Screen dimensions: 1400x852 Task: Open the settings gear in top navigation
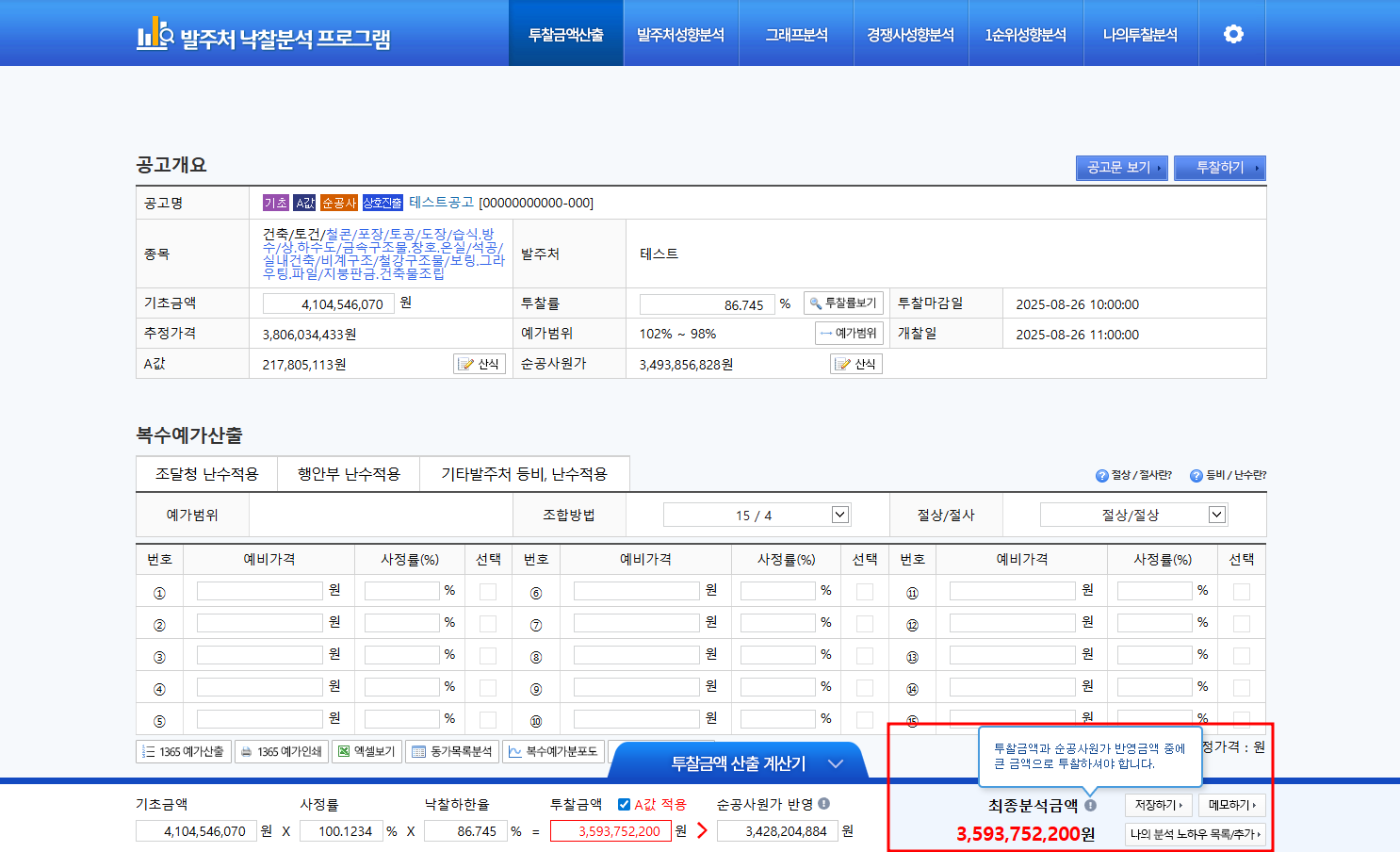(x=1232, y=34)
